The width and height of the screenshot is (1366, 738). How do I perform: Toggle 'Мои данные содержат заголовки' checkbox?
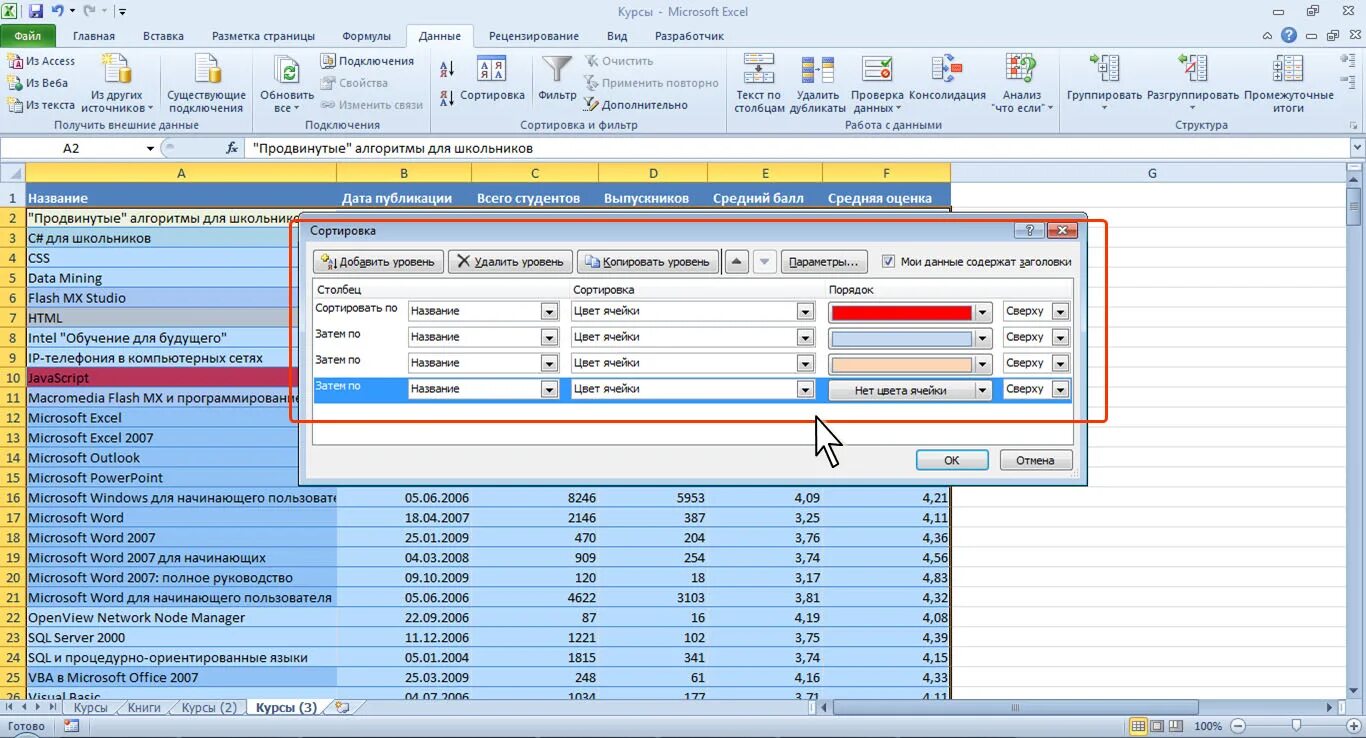coord(889,262)
